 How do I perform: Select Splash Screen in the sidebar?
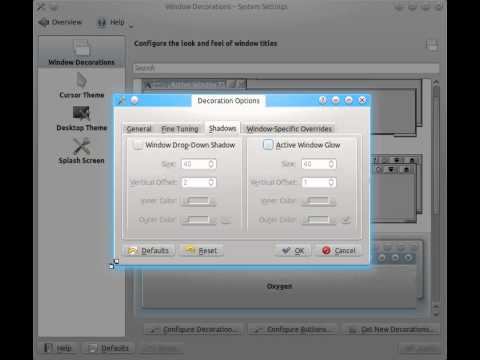click(82, 151)
